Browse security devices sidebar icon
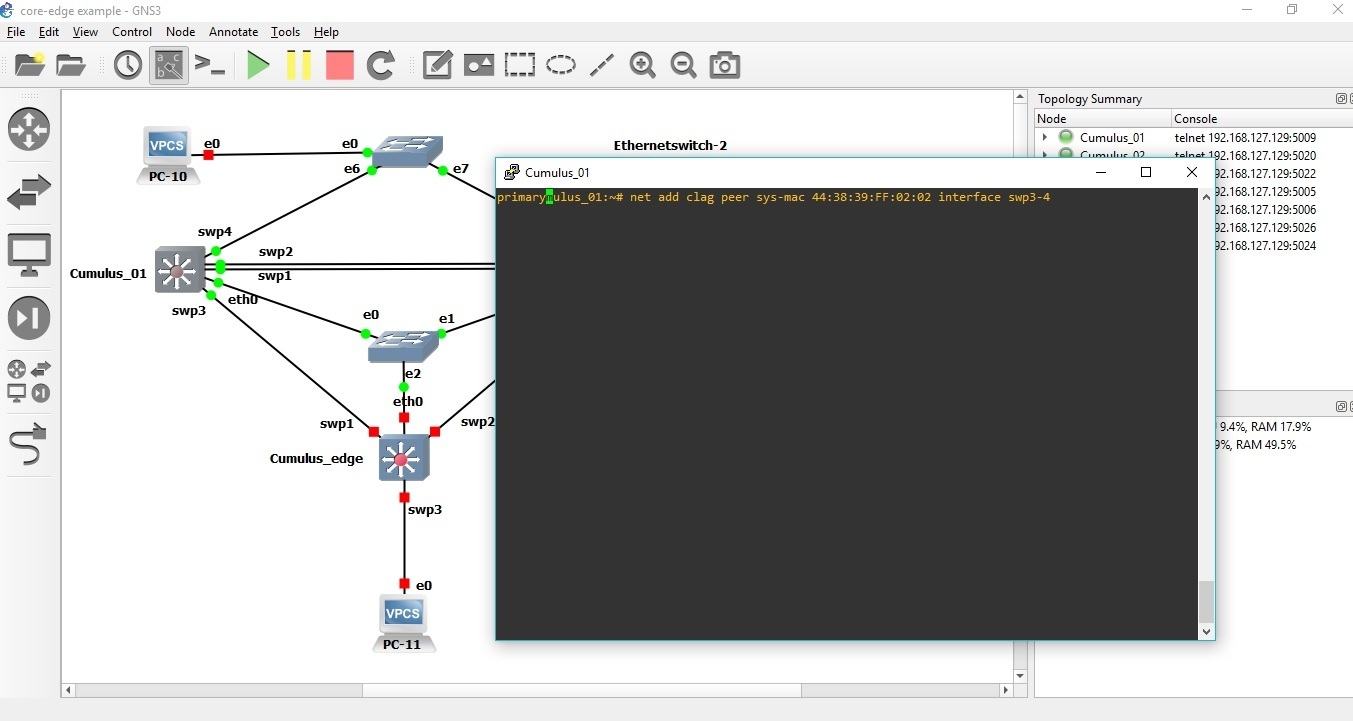Screen dimensions: 1353x721 click(x=29, y=318)
